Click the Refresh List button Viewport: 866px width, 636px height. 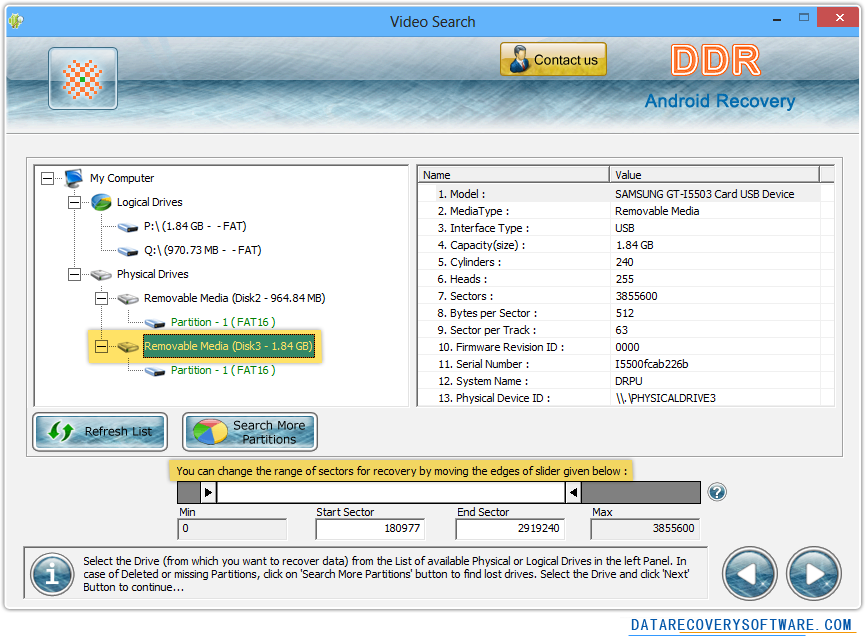point(100,432)
